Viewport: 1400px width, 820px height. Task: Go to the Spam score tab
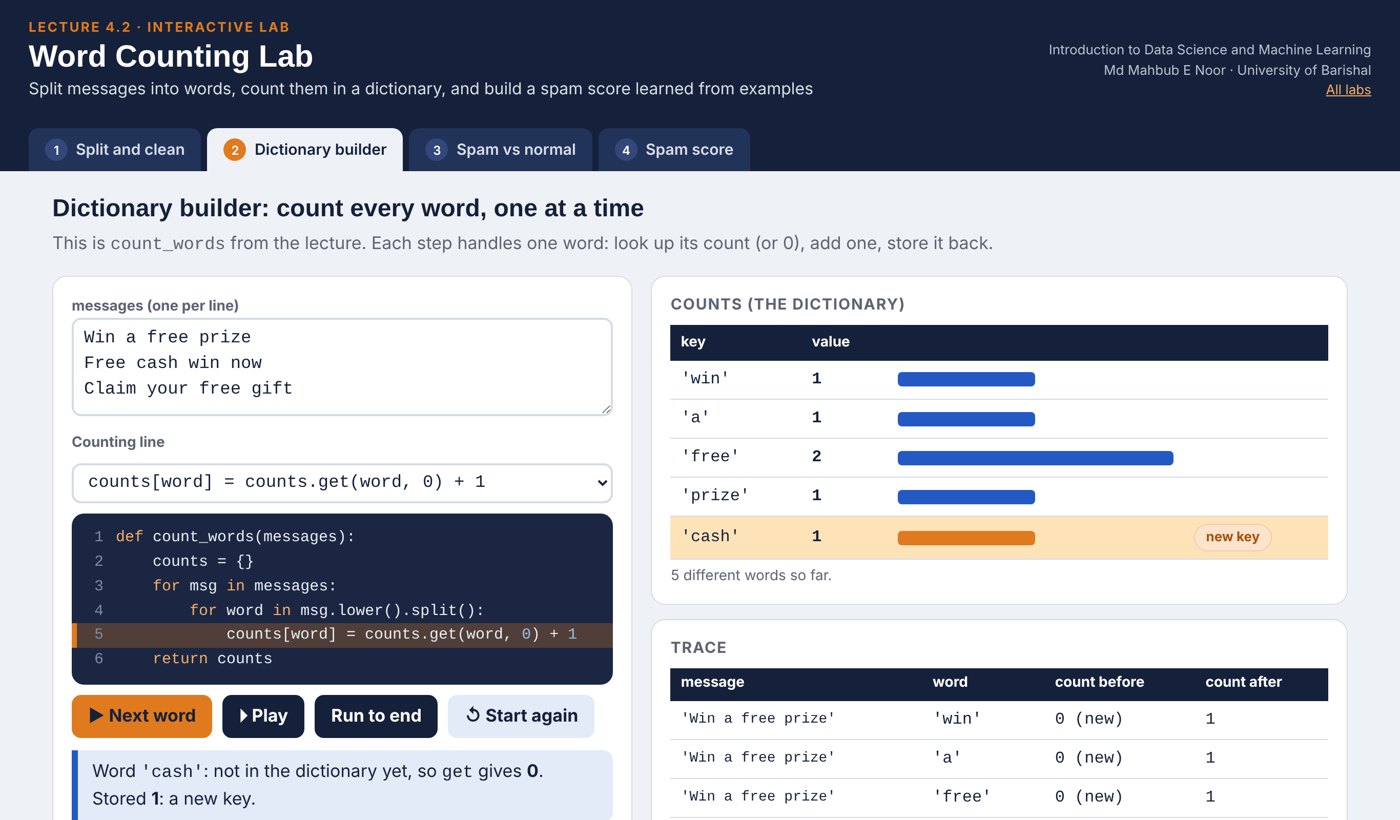point(674,150)
